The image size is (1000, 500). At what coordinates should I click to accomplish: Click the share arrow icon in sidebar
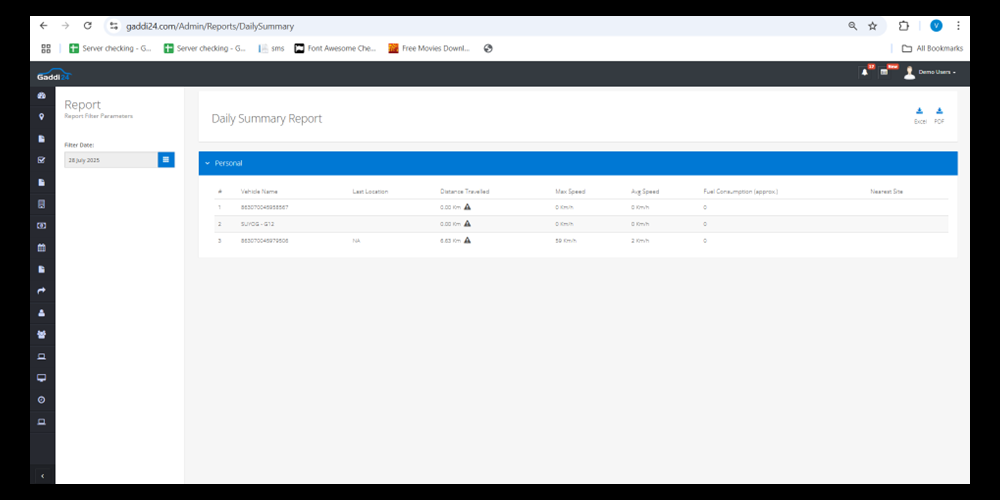pos(42,291)
